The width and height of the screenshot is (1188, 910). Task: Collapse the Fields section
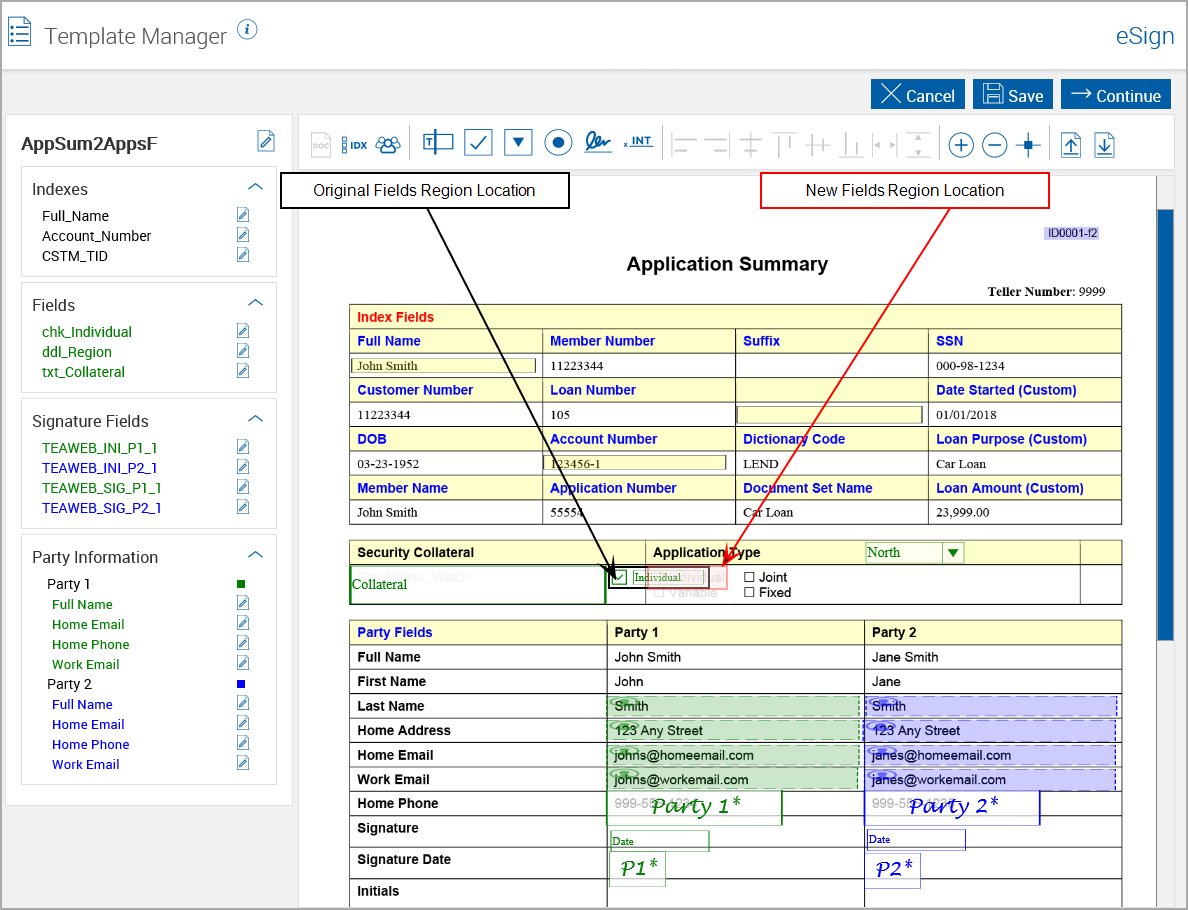coord(255,303)
